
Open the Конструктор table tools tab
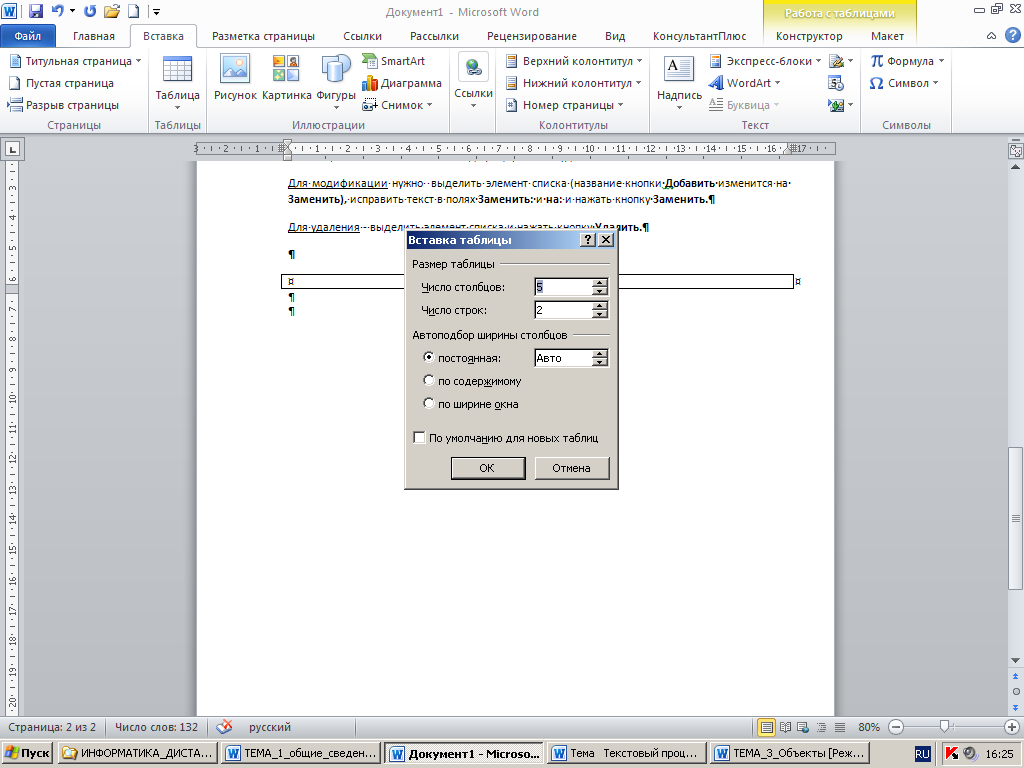click(809, 36)
